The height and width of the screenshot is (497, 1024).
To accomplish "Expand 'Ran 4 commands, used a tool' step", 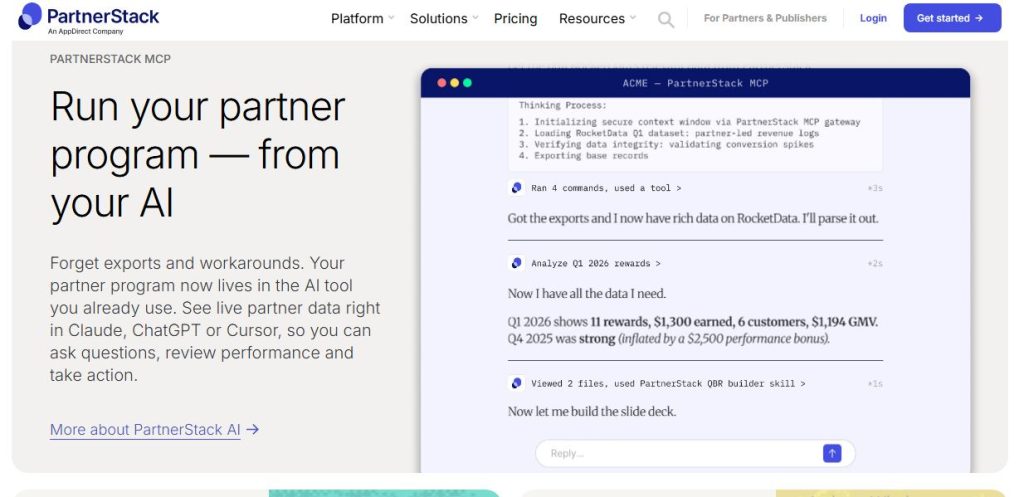I will (606, 188).
